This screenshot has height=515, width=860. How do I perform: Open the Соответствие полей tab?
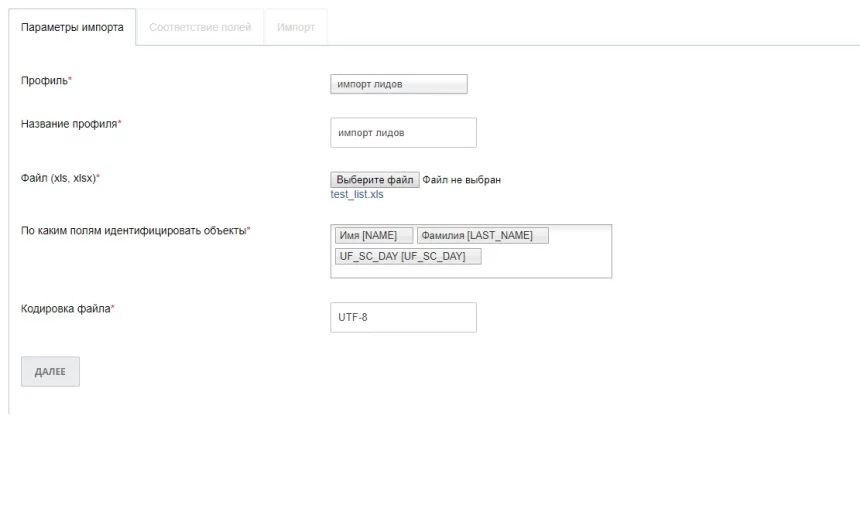click(x=200, y=27)
